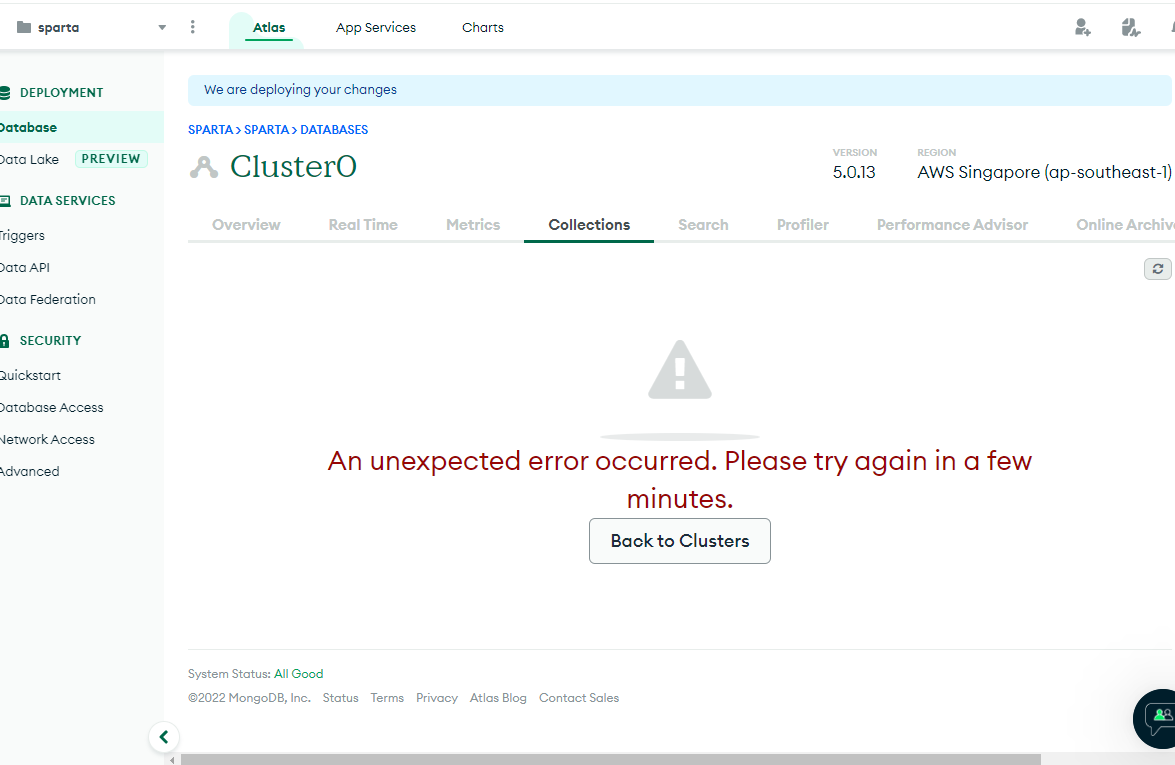Open Database Access in the sidebar
Image resolution: width=1175 pixels, height=765 pixels.
click(52, 408)
